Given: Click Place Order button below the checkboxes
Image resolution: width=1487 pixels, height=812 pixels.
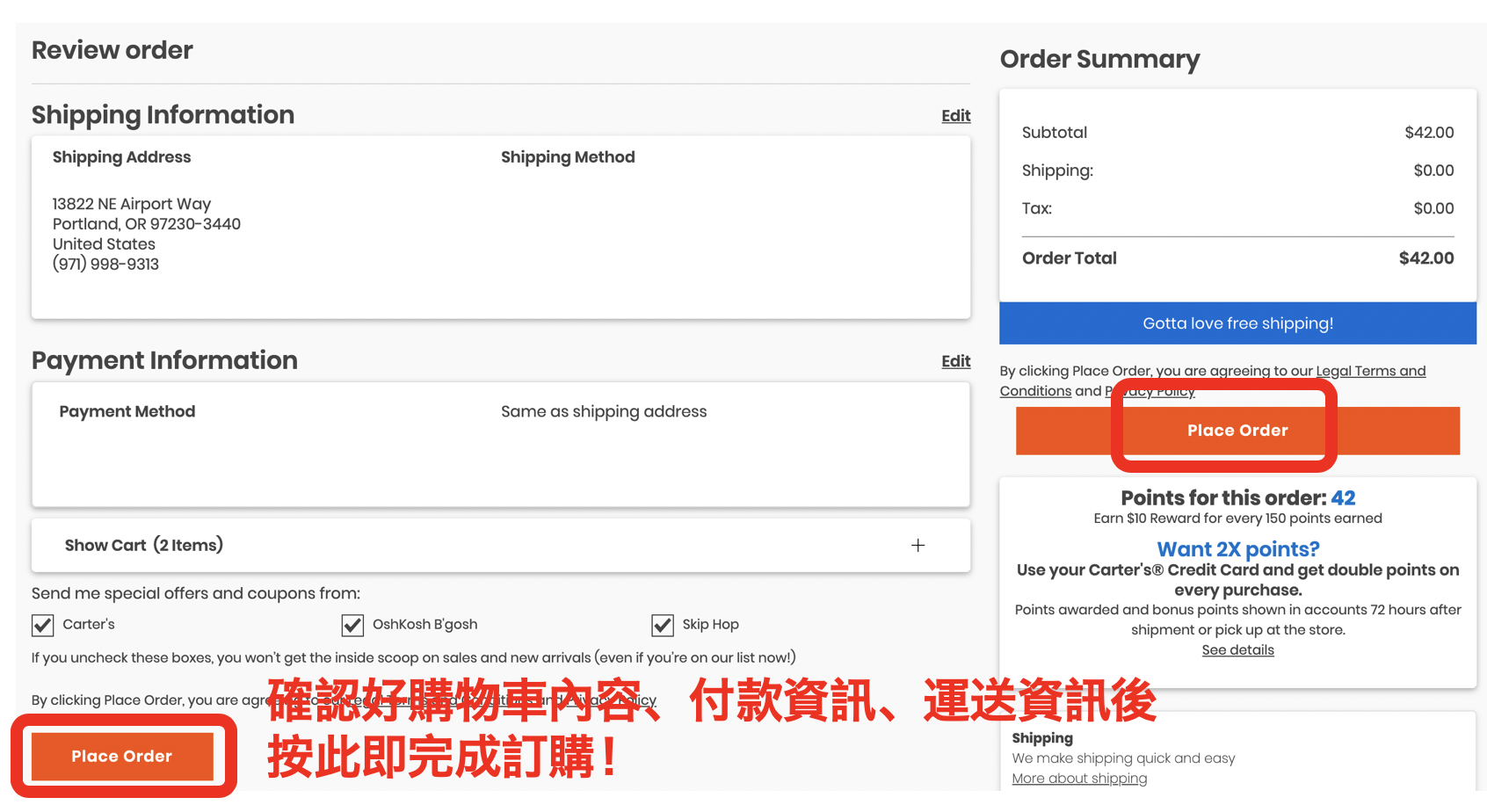Looking at the screenshot, I should [122, 757].
